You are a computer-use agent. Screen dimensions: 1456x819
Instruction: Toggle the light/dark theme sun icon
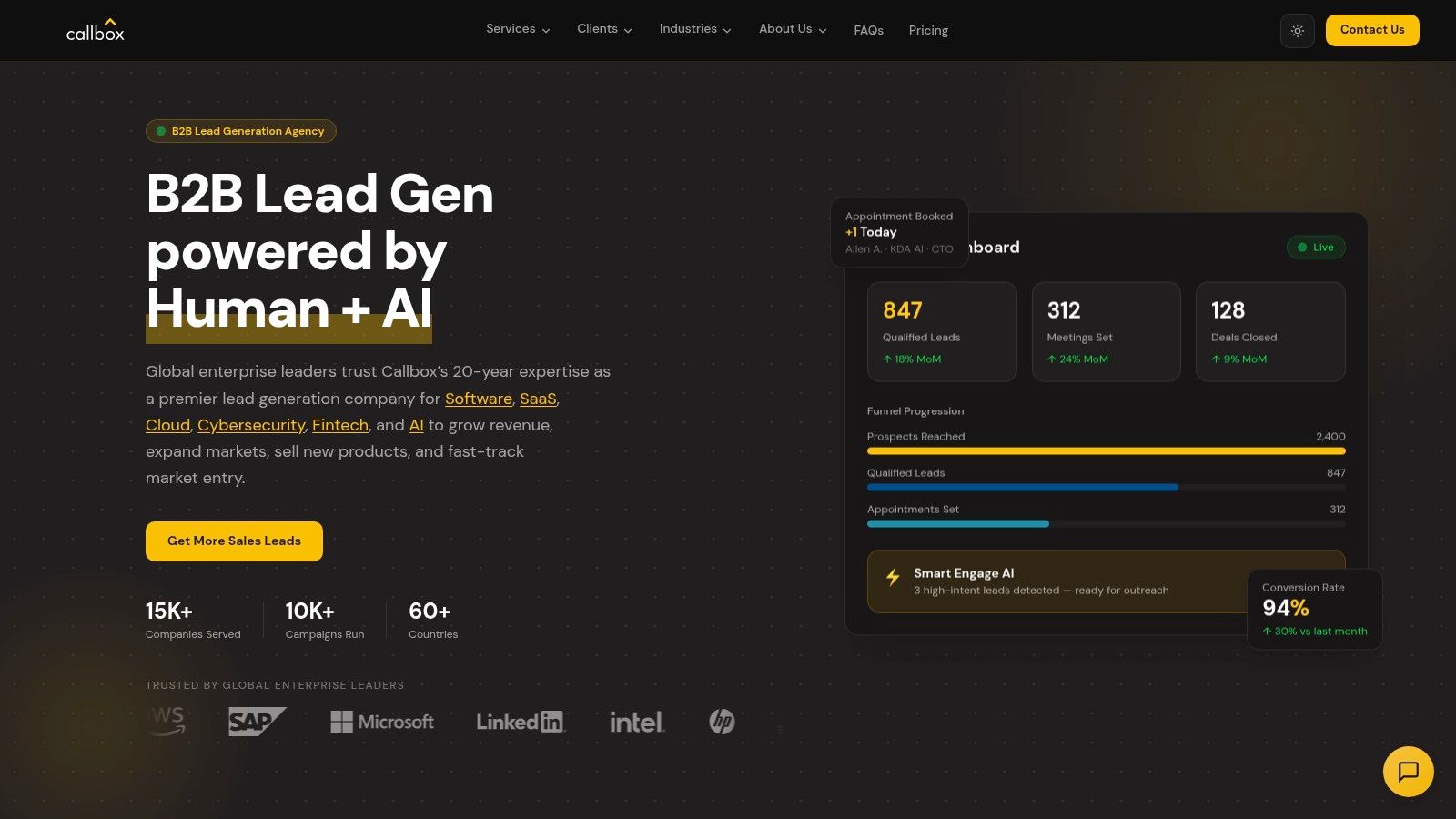tap(1298, 31)
